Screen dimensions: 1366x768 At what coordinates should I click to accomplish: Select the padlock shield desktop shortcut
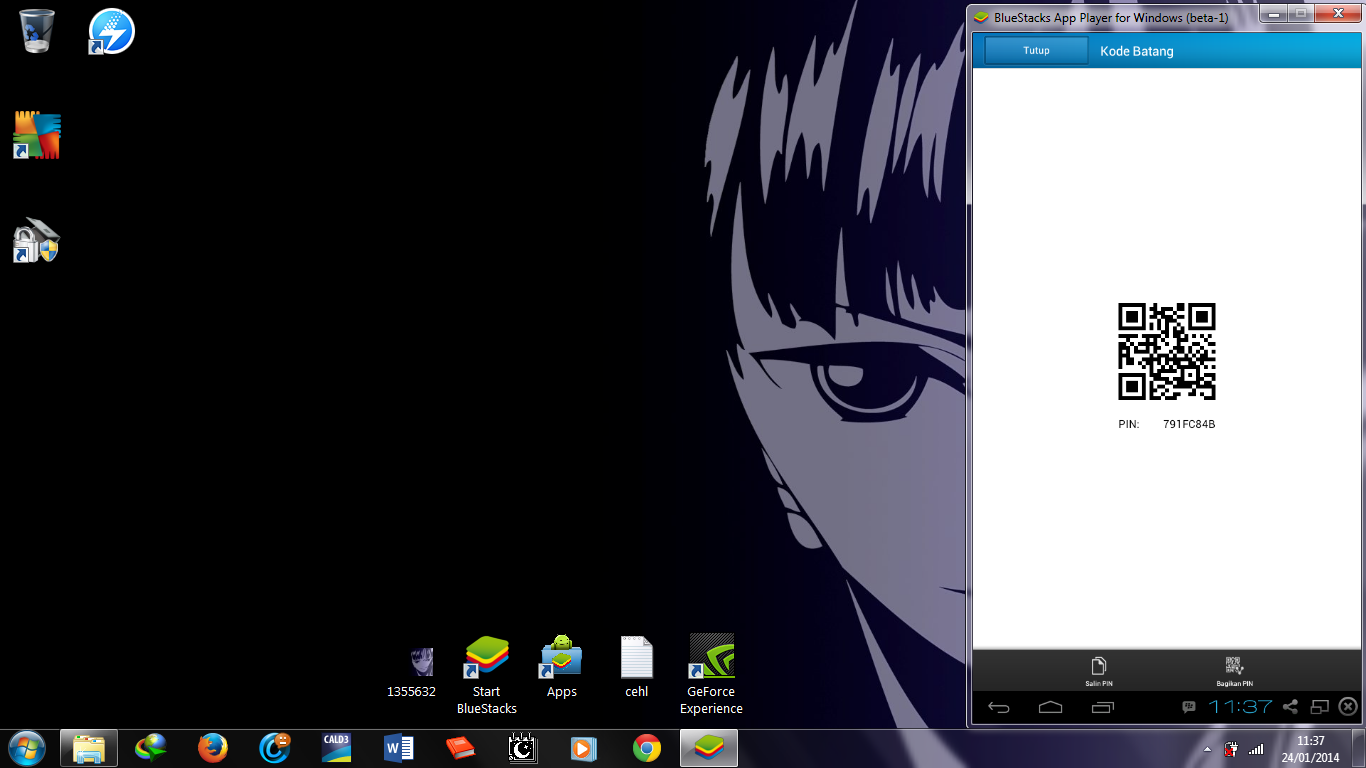pos(37,240)
